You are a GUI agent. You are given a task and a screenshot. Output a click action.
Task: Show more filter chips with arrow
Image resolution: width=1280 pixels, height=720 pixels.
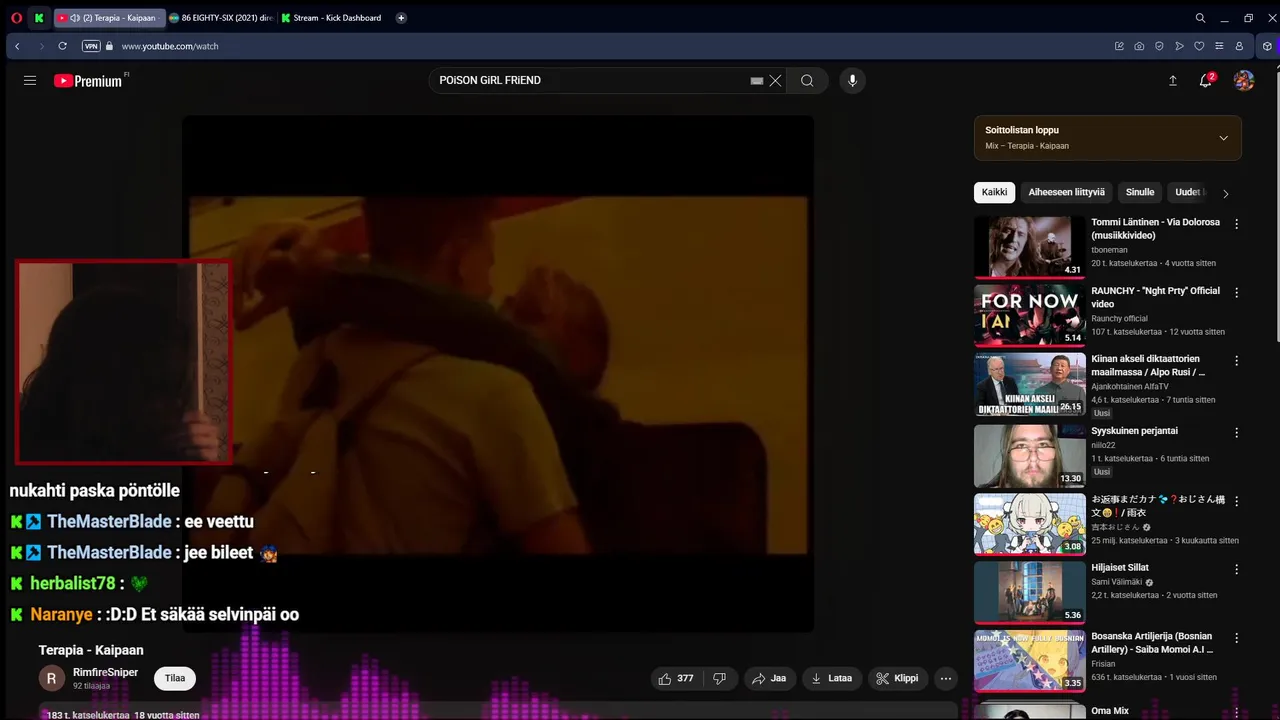(x=1226, y=193)
